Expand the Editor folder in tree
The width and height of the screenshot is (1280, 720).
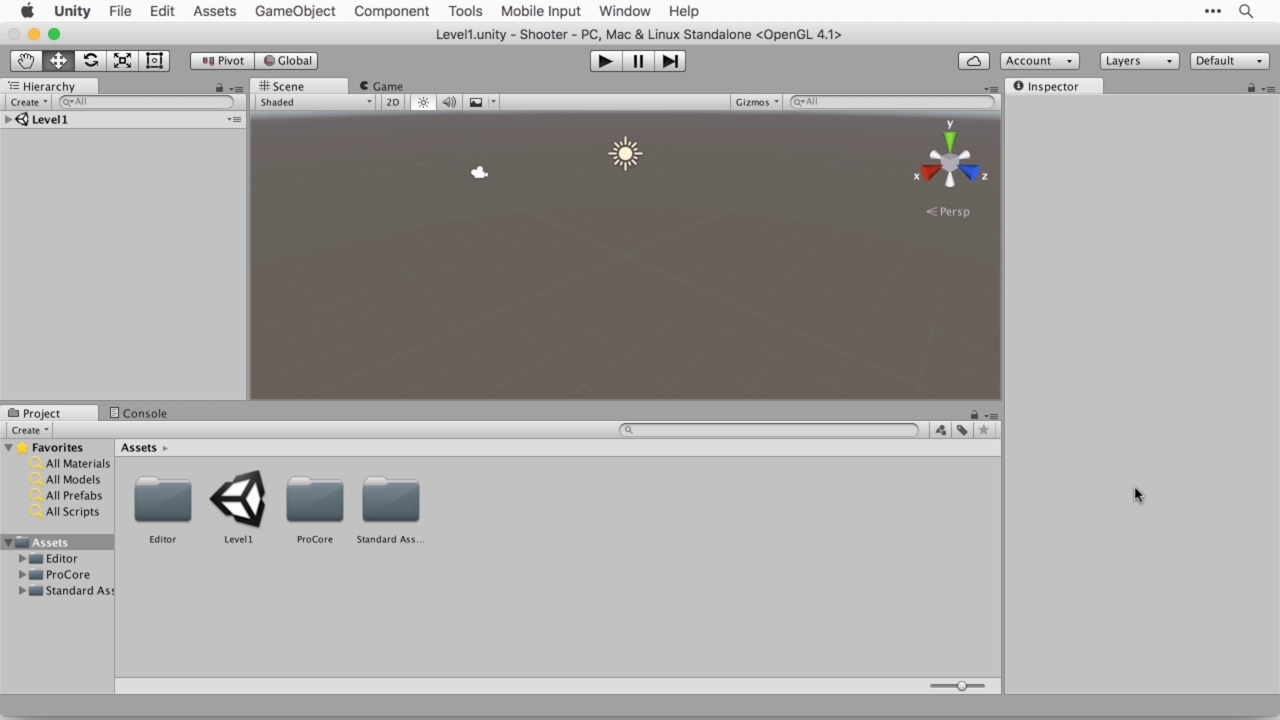22,559
